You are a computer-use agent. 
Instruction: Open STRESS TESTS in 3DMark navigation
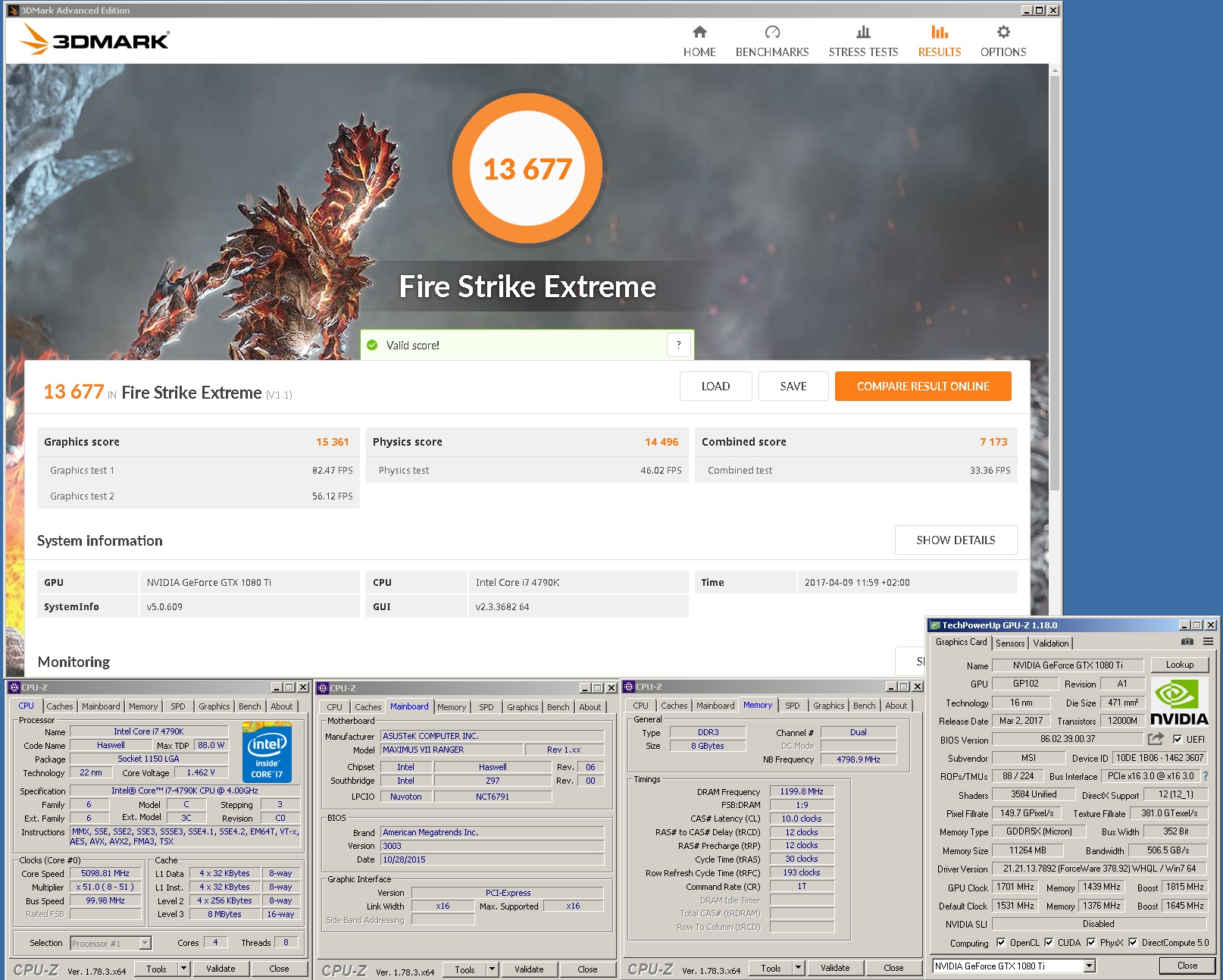pyautogui.click(x=863, y=42)
